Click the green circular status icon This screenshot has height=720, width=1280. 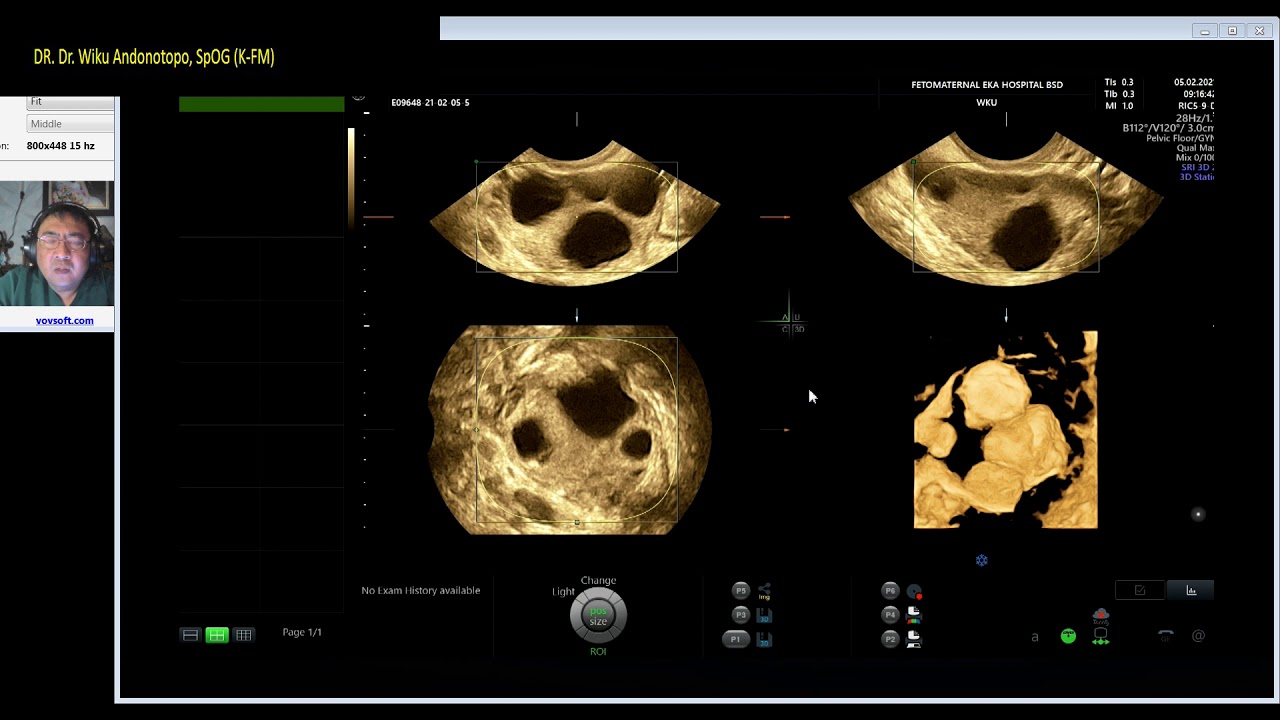pos(1068,636)
